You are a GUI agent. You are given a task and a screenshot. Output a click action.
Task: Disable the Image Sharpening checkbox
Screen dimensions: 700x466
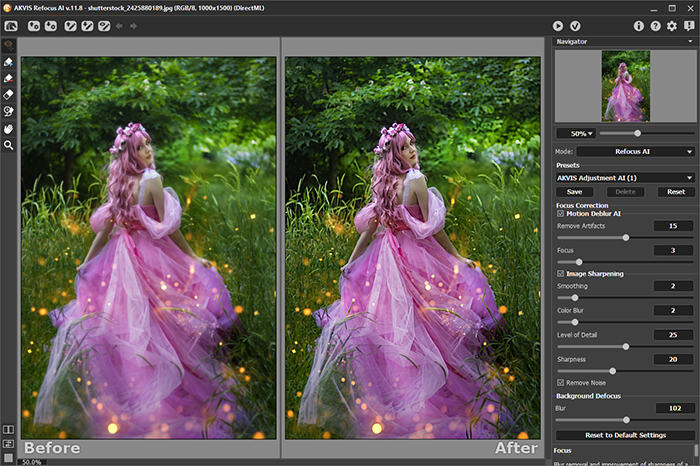coord(560,273)
